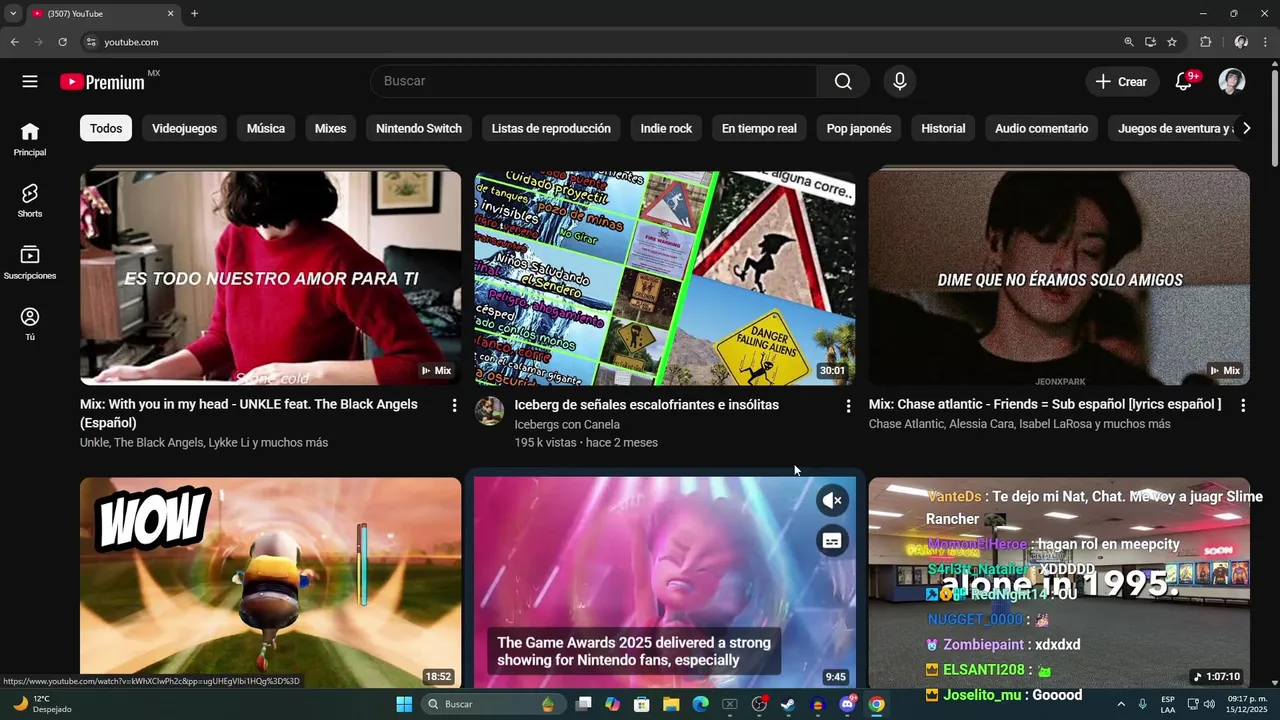Open Mix: Chase atlantic Friends title
This screenshot has width=1280, height=720.
(1045, 404)
